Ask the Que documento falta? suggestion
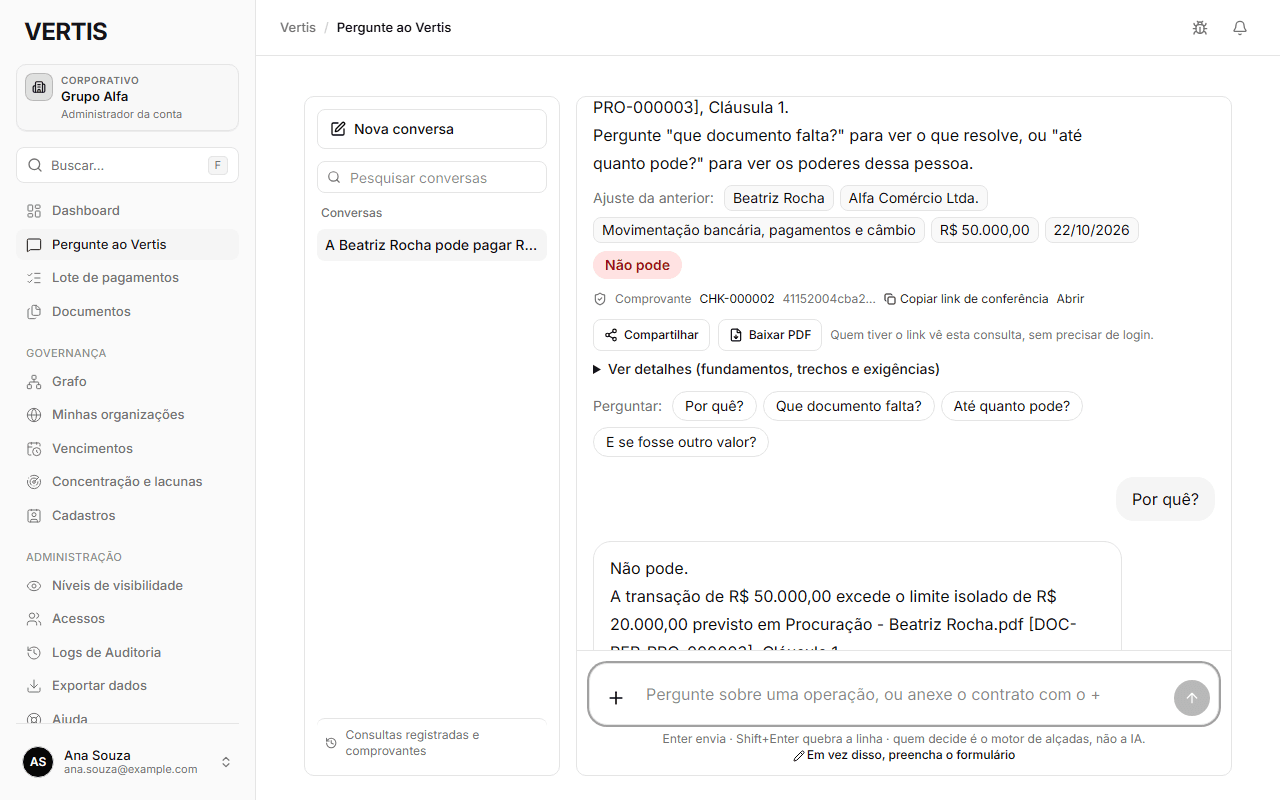The width and height of the screenshot is (1280, 800). coord(849,406)
